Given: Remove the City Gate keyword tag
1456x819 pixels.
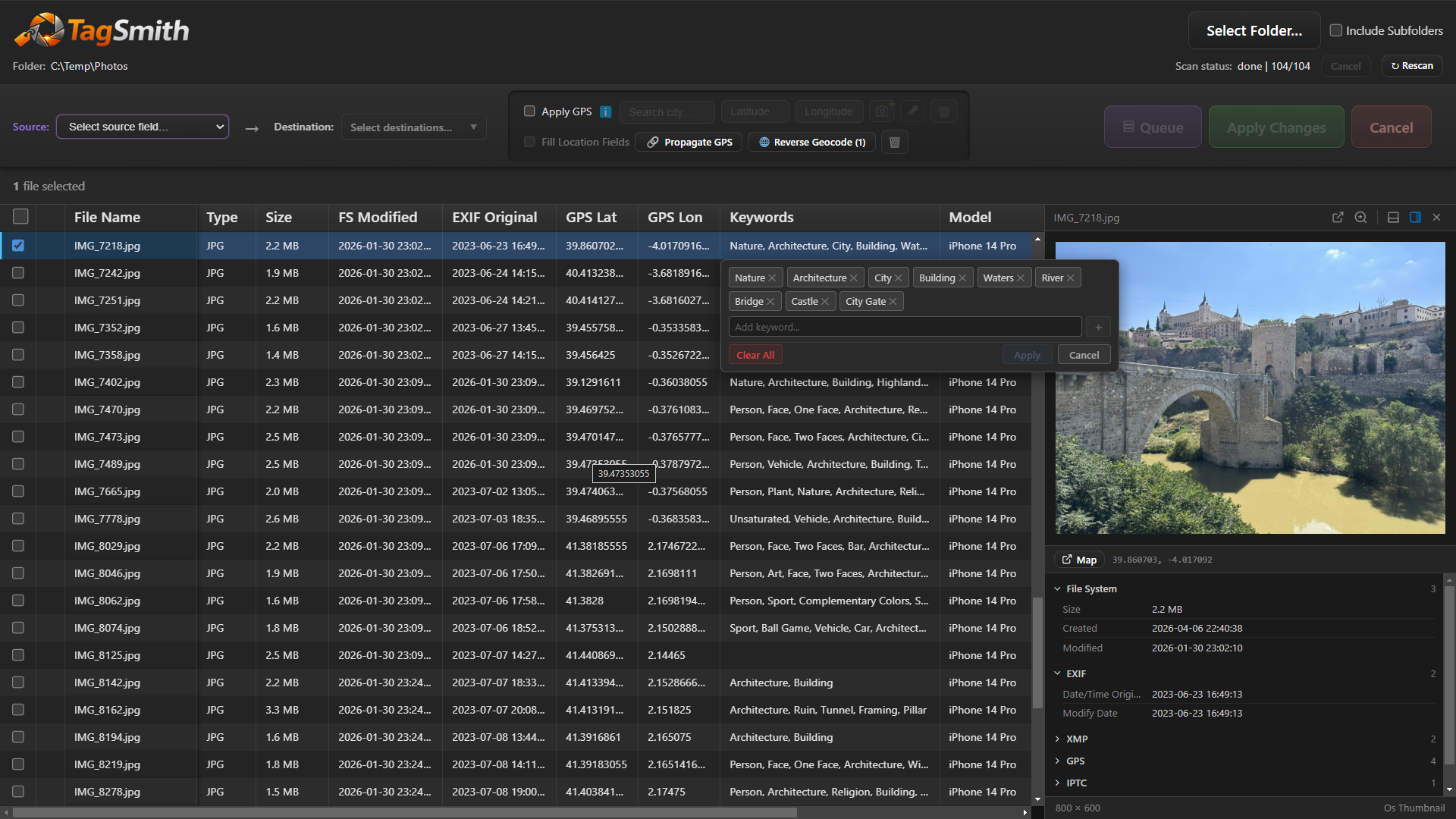Looking at the screenshot, I should pyautogui.click(x=893, y=302).
